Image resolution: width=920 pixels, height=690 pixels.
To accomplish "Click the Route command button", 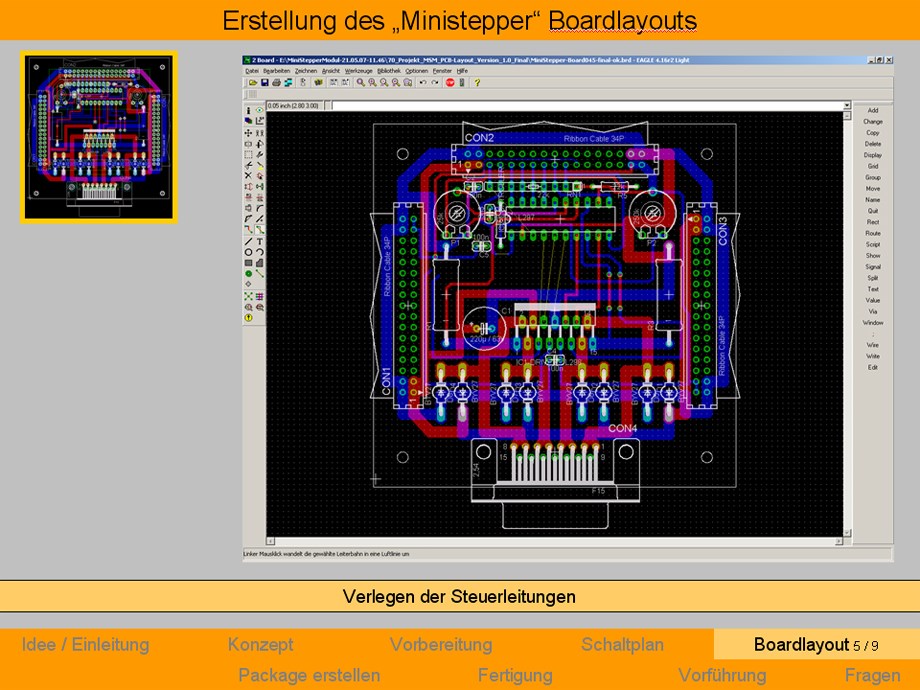I will pyautogui.click(x=873, y=233).
